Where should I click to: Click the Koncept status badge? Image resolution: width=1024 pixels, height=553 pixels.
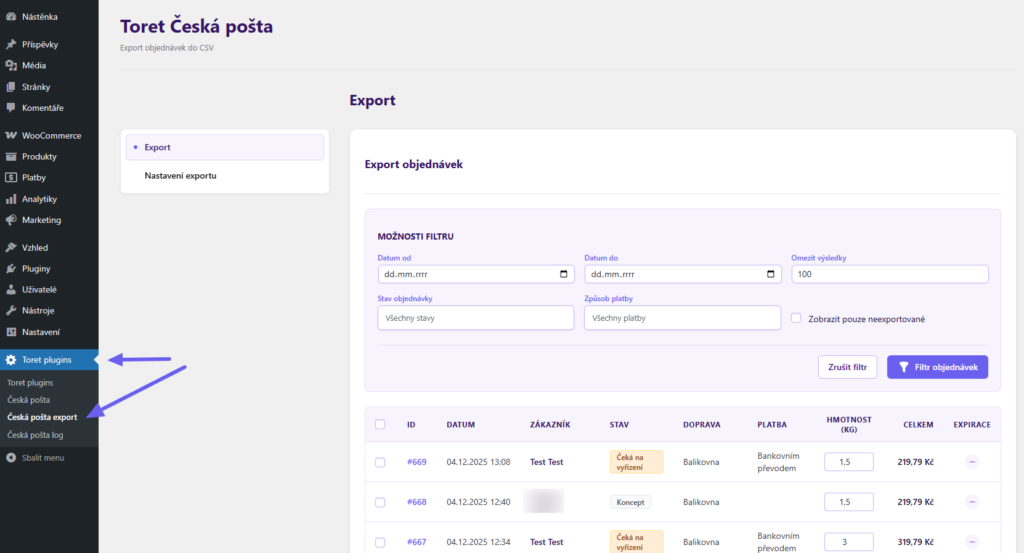[630, 502]
